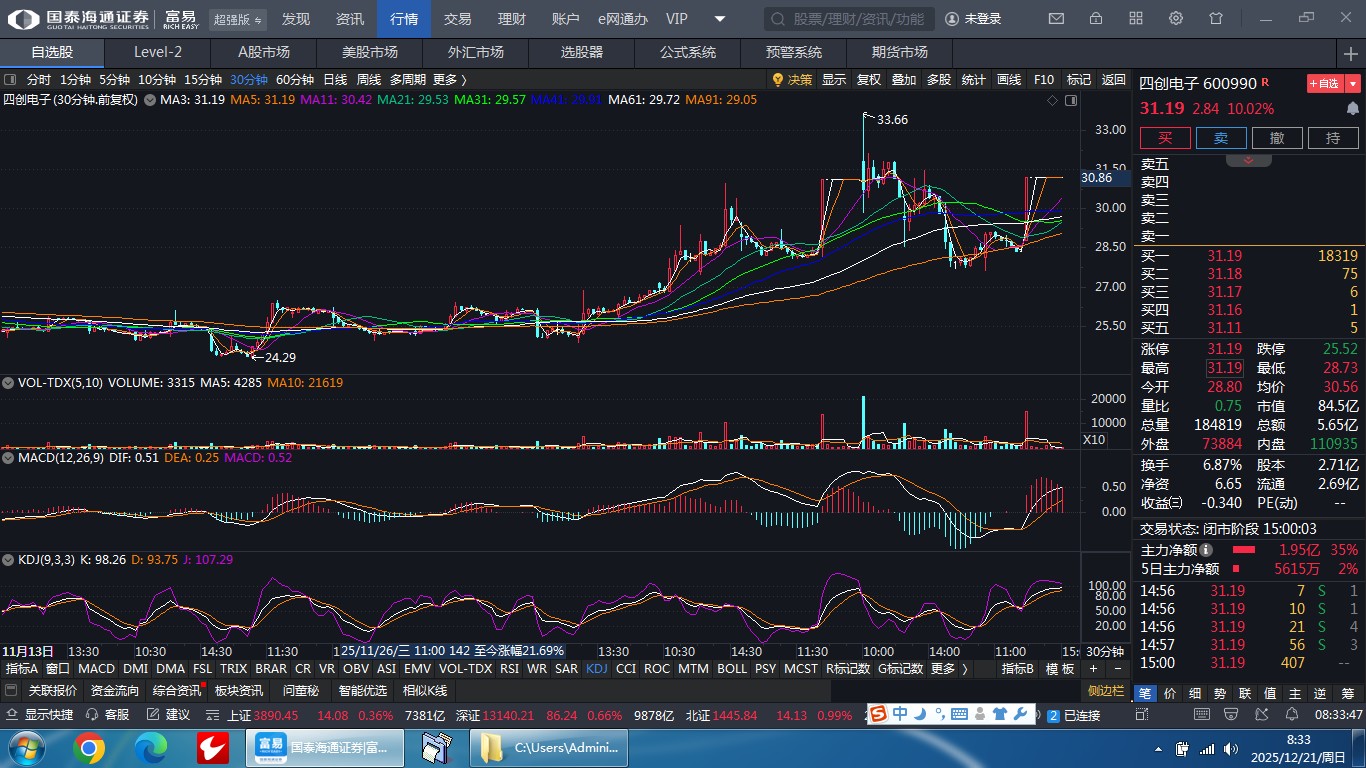Click the lock icon in title bar

pyautogui.click(x=1096, y=19)
